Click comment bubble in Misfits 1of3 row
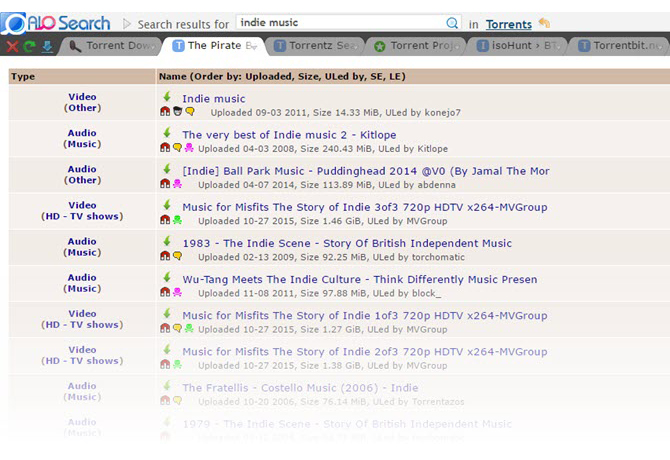 click(177, 328)
